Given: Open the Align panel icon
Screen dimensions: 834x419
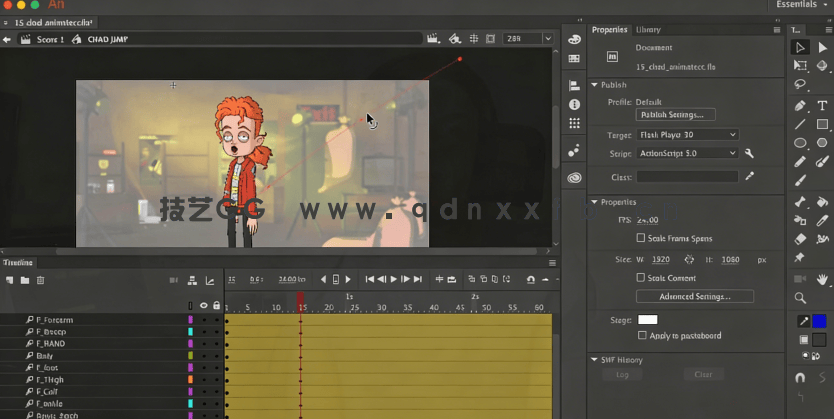Looking at the screenshot, I should pos(574,85).
